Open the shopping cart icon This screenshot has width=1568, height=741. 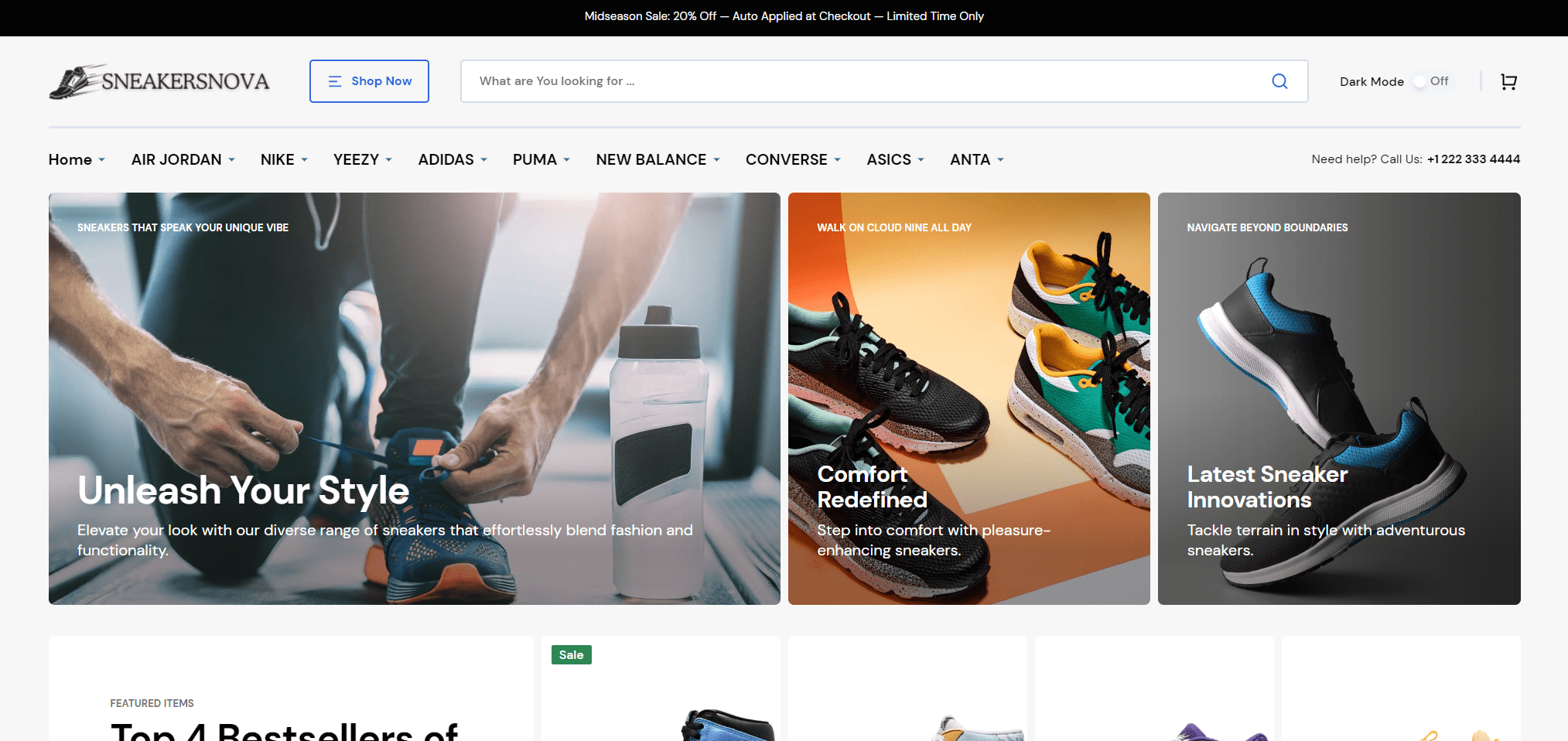[x=1508, y=81]
